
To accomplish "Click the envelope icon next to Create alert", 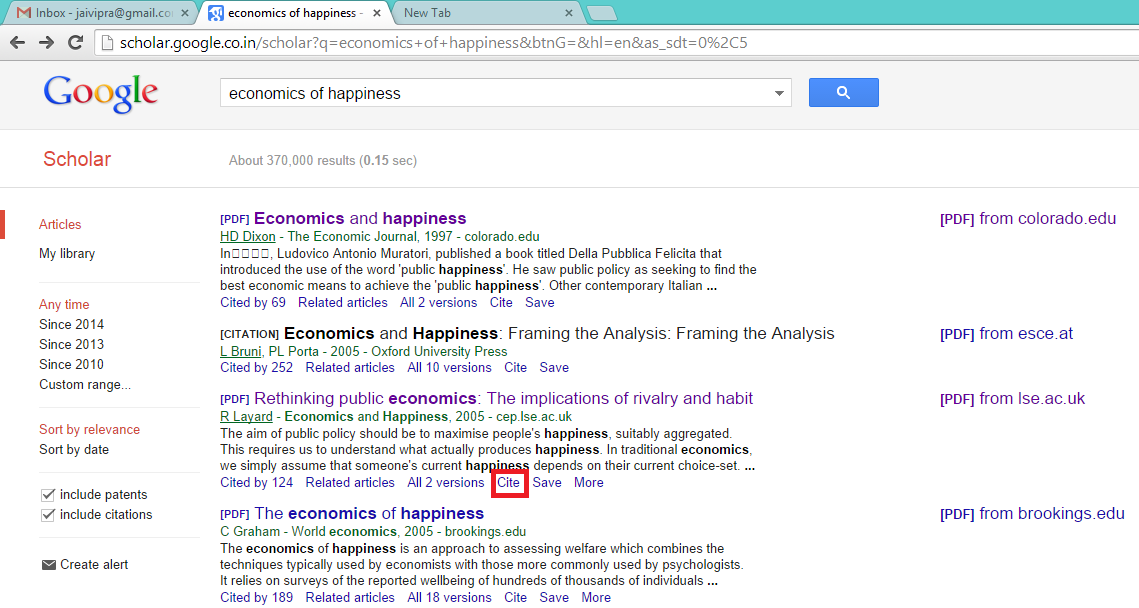I will click(x=49, y=565).
